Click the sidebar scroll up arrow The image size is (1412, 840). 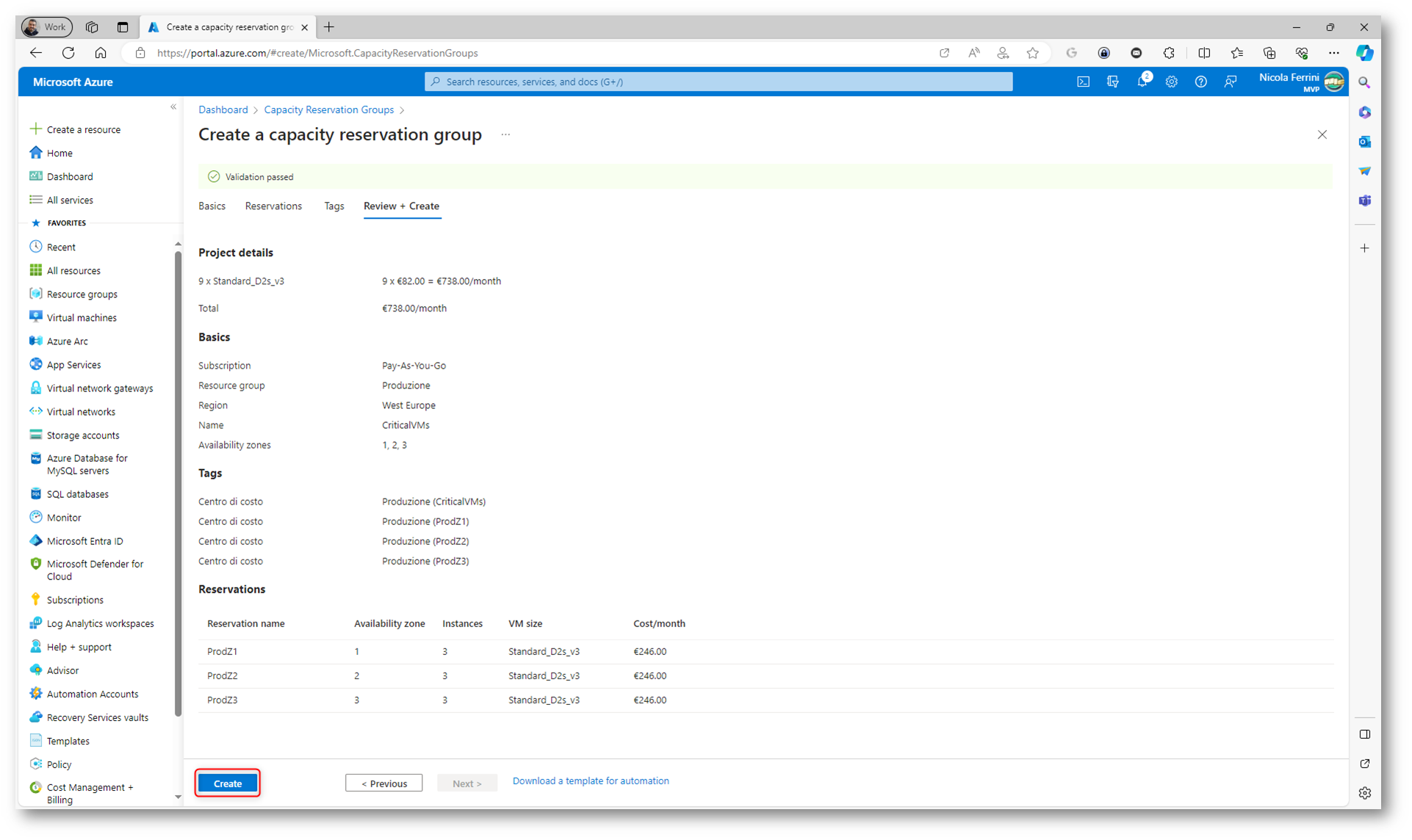[178, 244]
